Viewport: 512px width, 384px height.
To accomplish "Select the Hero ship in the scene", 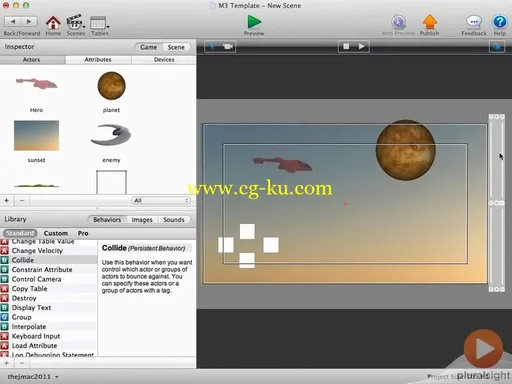I will click(x=283, y=165).
